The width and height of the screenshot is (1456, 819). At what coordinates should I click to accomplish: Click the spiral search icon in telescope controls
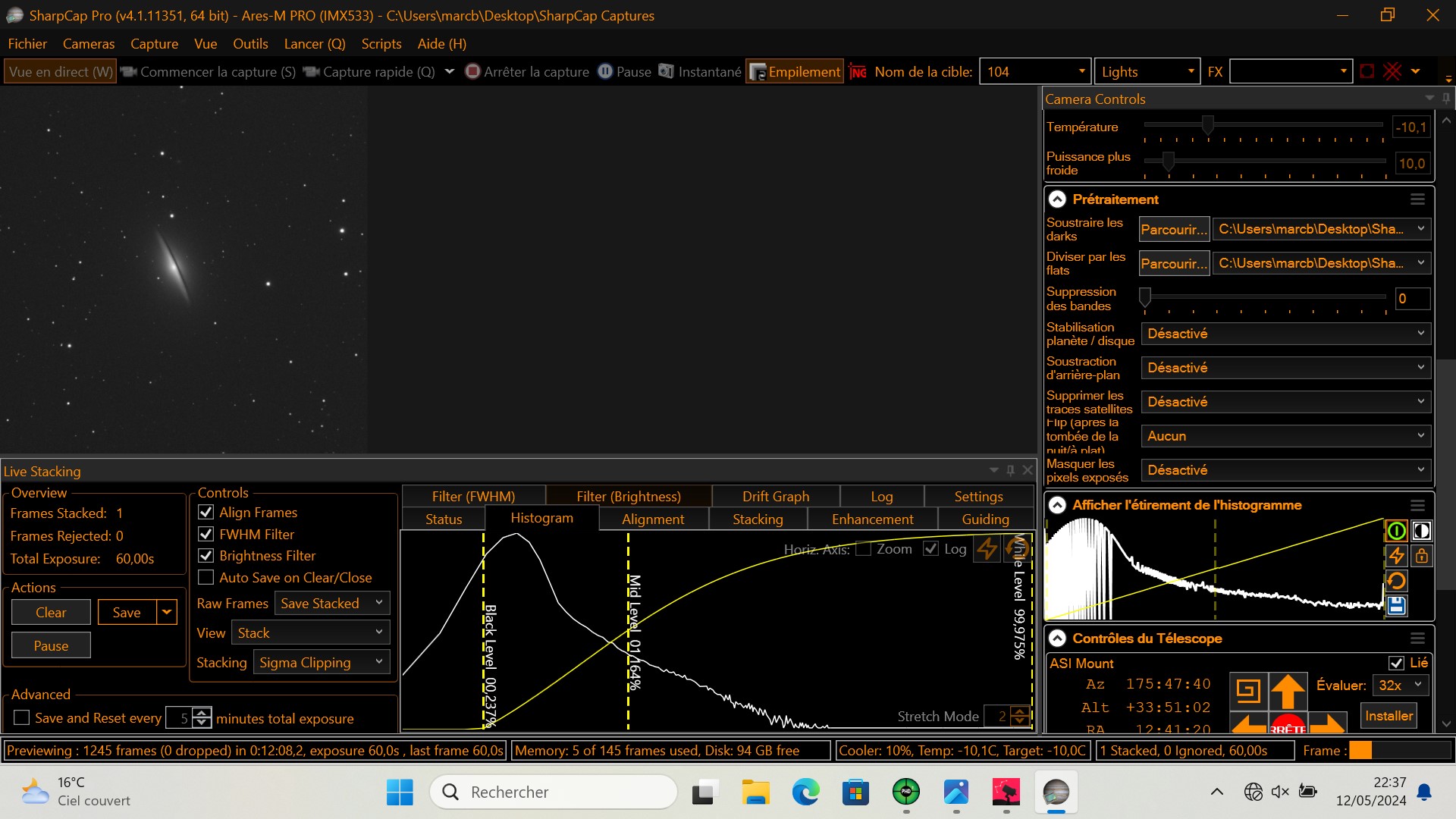pos(1248,690)
